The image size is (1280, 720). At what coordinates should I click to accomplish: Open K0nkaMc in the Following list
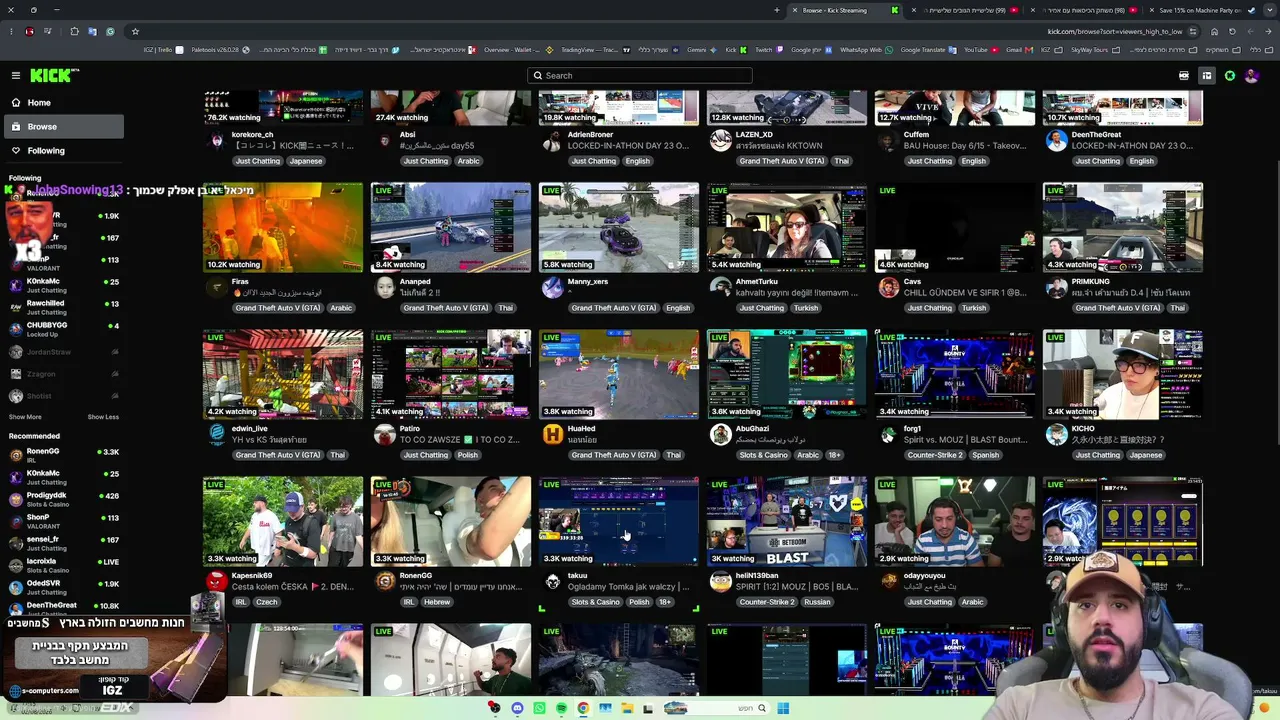click(x=62, y=285)
